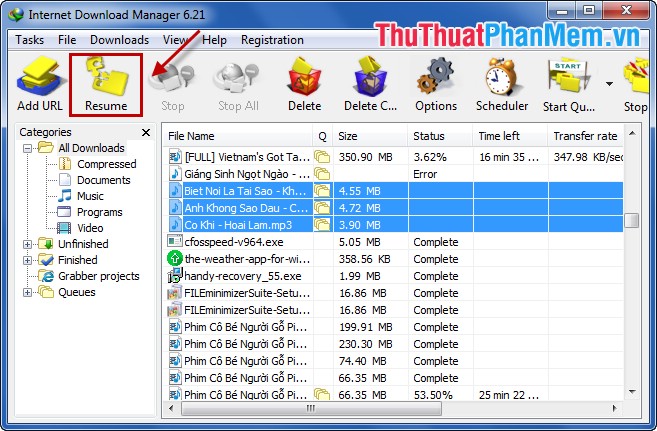Click file icon of cfosspeed-v964.exe
Viewport: 657px width, 431px height.
pos(174,241)
